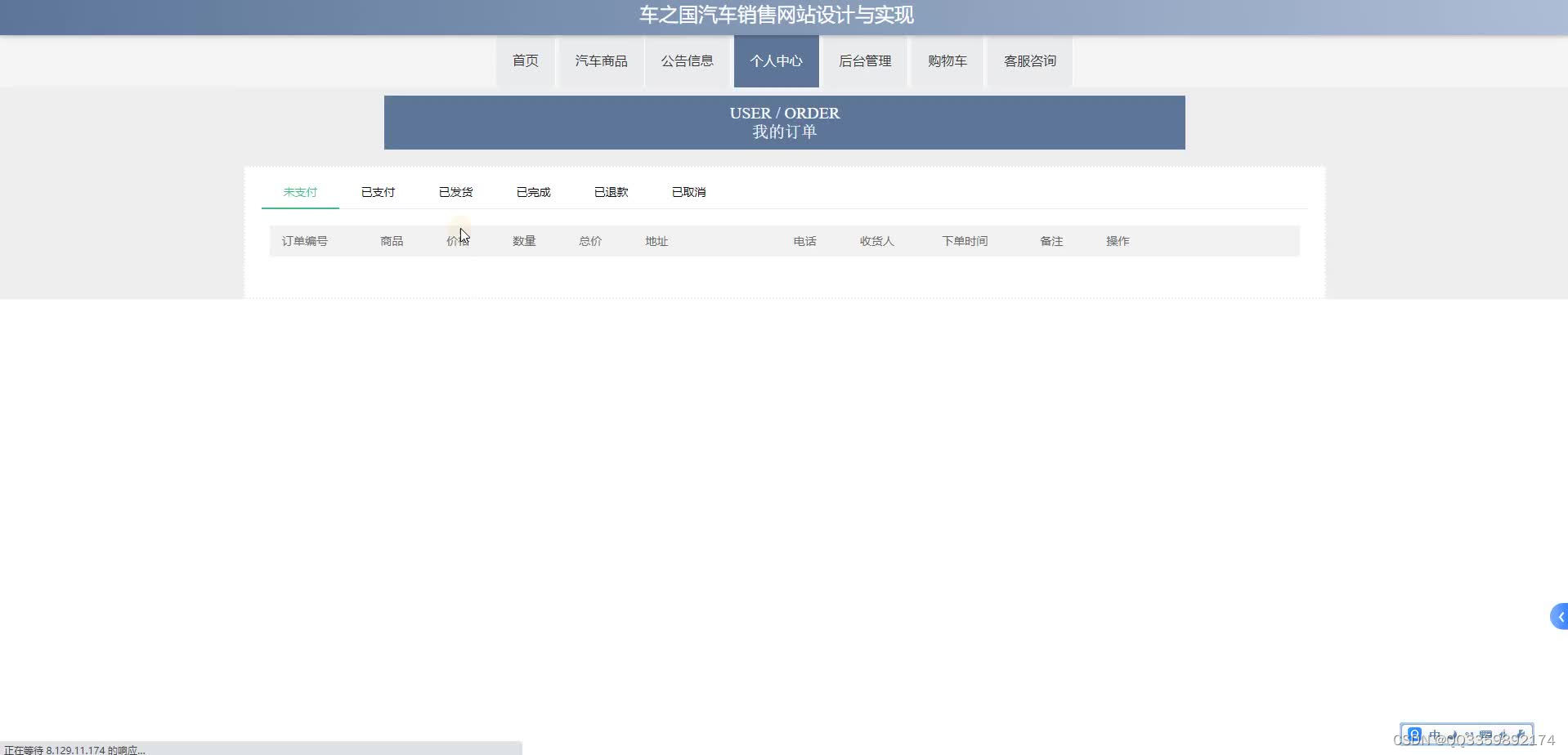The height and width of the screenshot is (755, 1568).
Task: Open 后台管理 from the navigation bar
Action: (865, 60)
